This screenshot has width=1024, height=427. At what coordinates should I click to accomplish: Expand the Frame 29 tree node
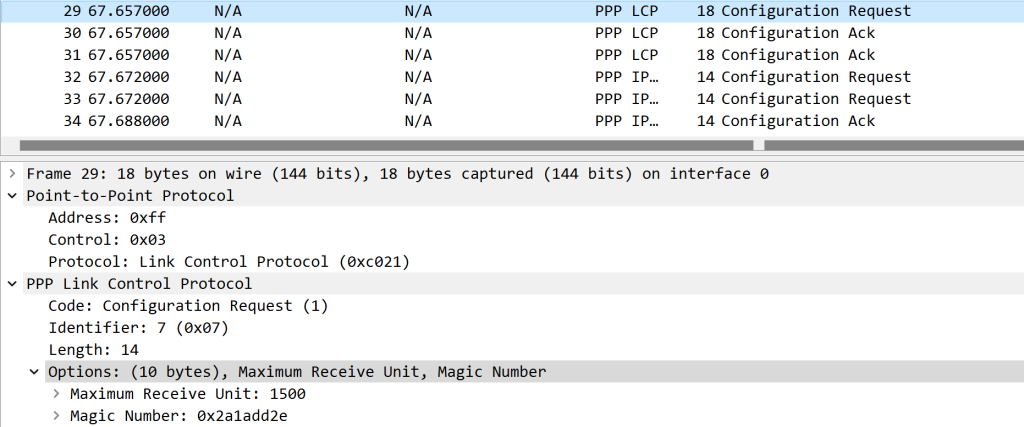click(x=12, y=174)
